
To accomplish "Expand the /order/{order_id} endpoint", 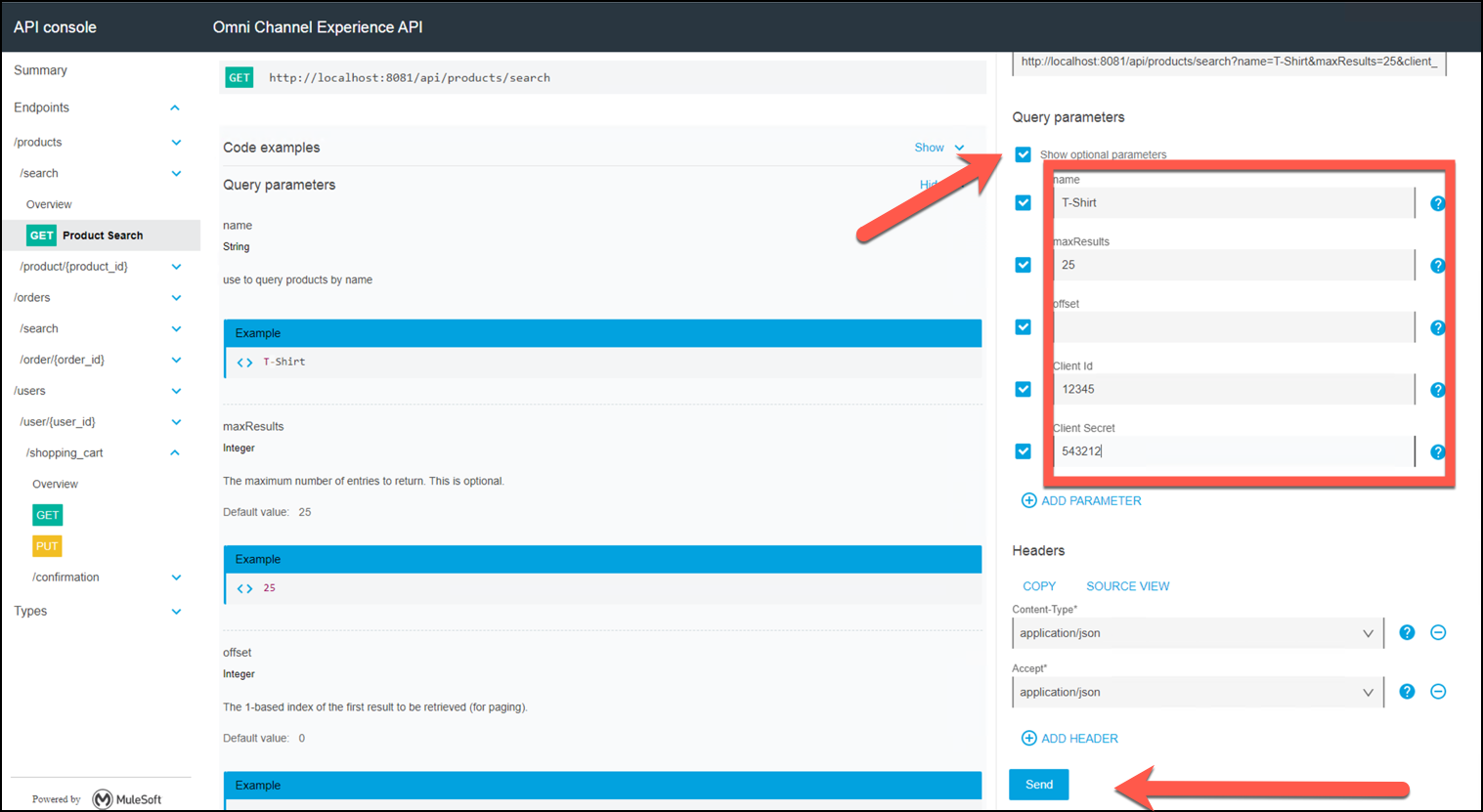I will tap(176, 360).
